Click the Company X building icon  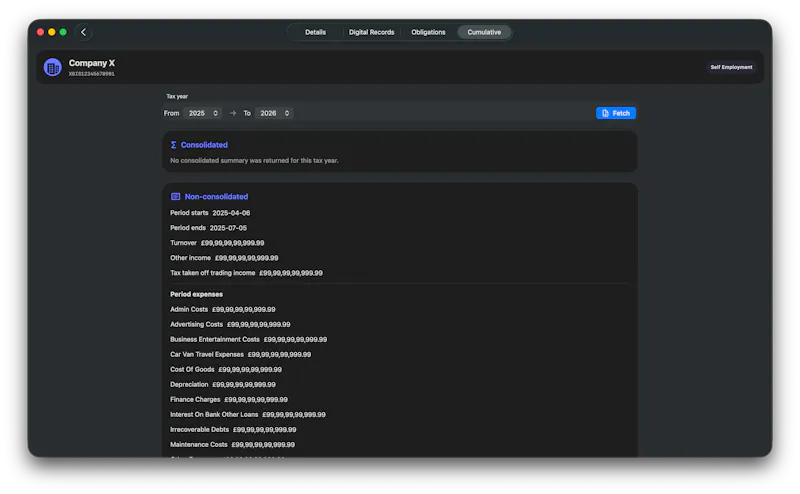(x=53, y=67)
